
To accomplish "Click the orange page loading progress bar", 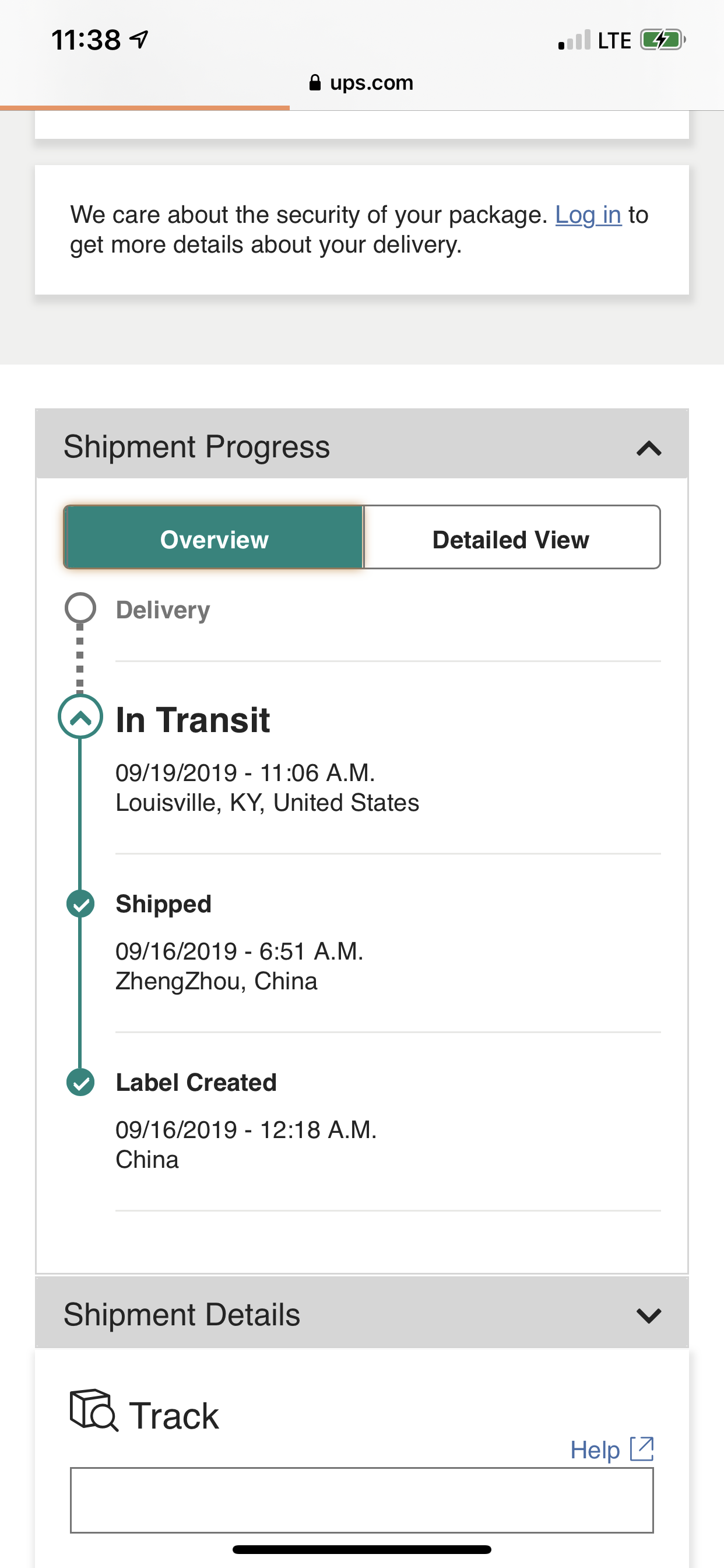I will [145, 108].
